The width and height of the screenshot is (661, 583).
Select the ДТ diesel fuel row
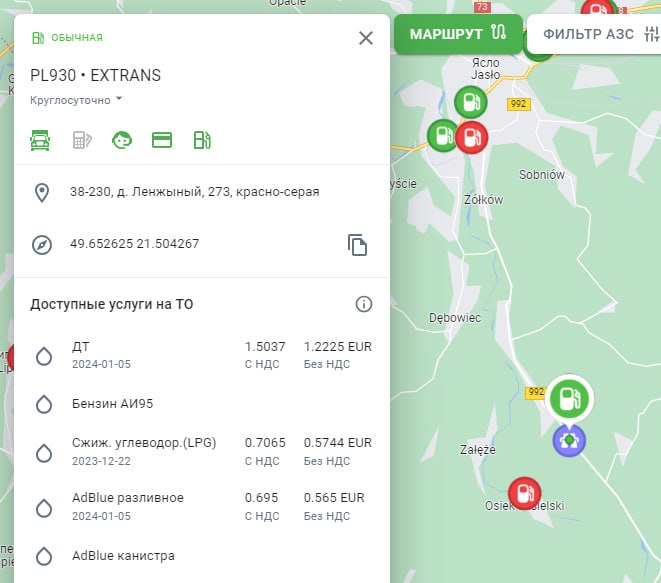point(200,355)
